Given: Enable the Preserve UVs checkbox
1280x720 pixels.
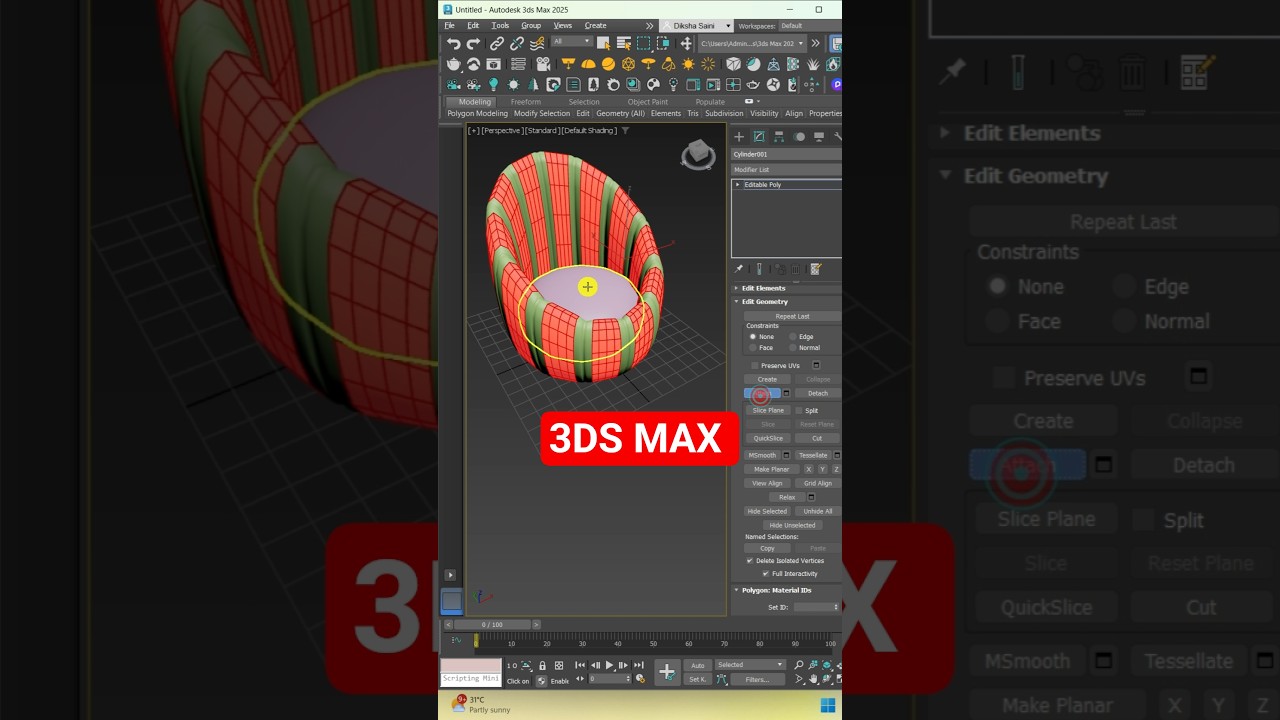Looking at the screenshot, I should (x=755, y=366).
